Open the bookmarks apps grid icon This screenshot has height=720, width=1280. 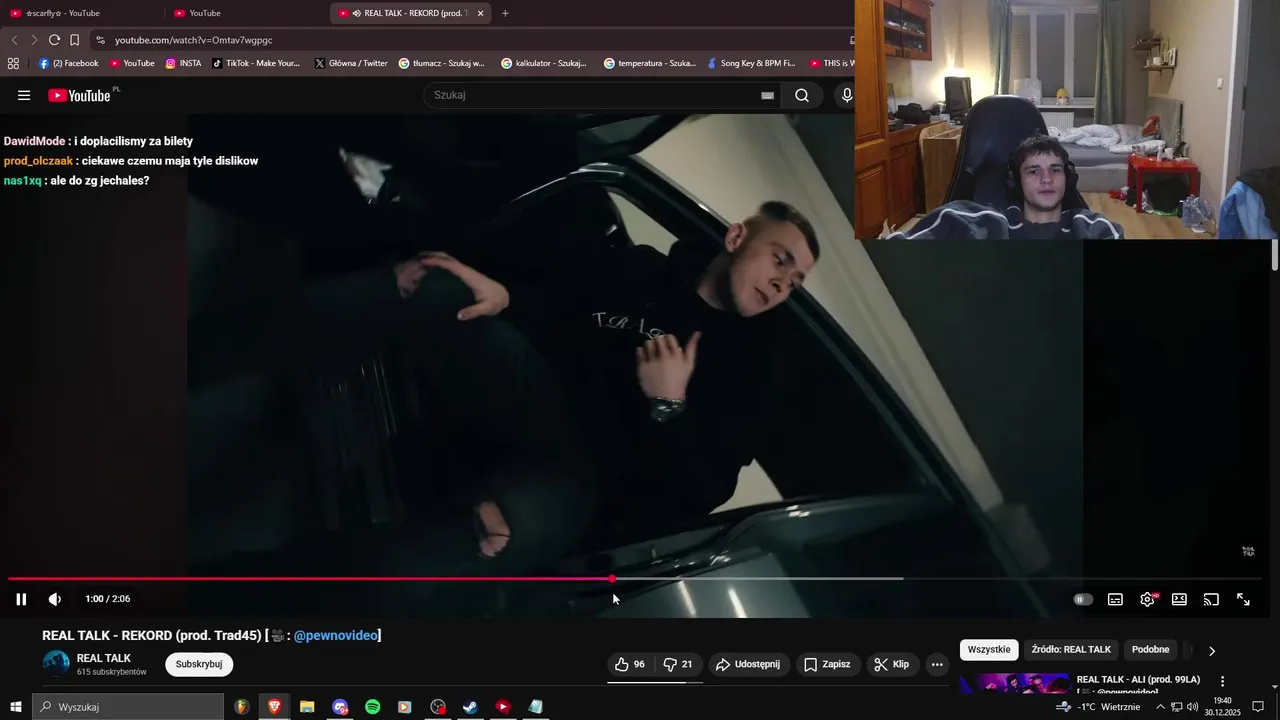tap(13, 63)
